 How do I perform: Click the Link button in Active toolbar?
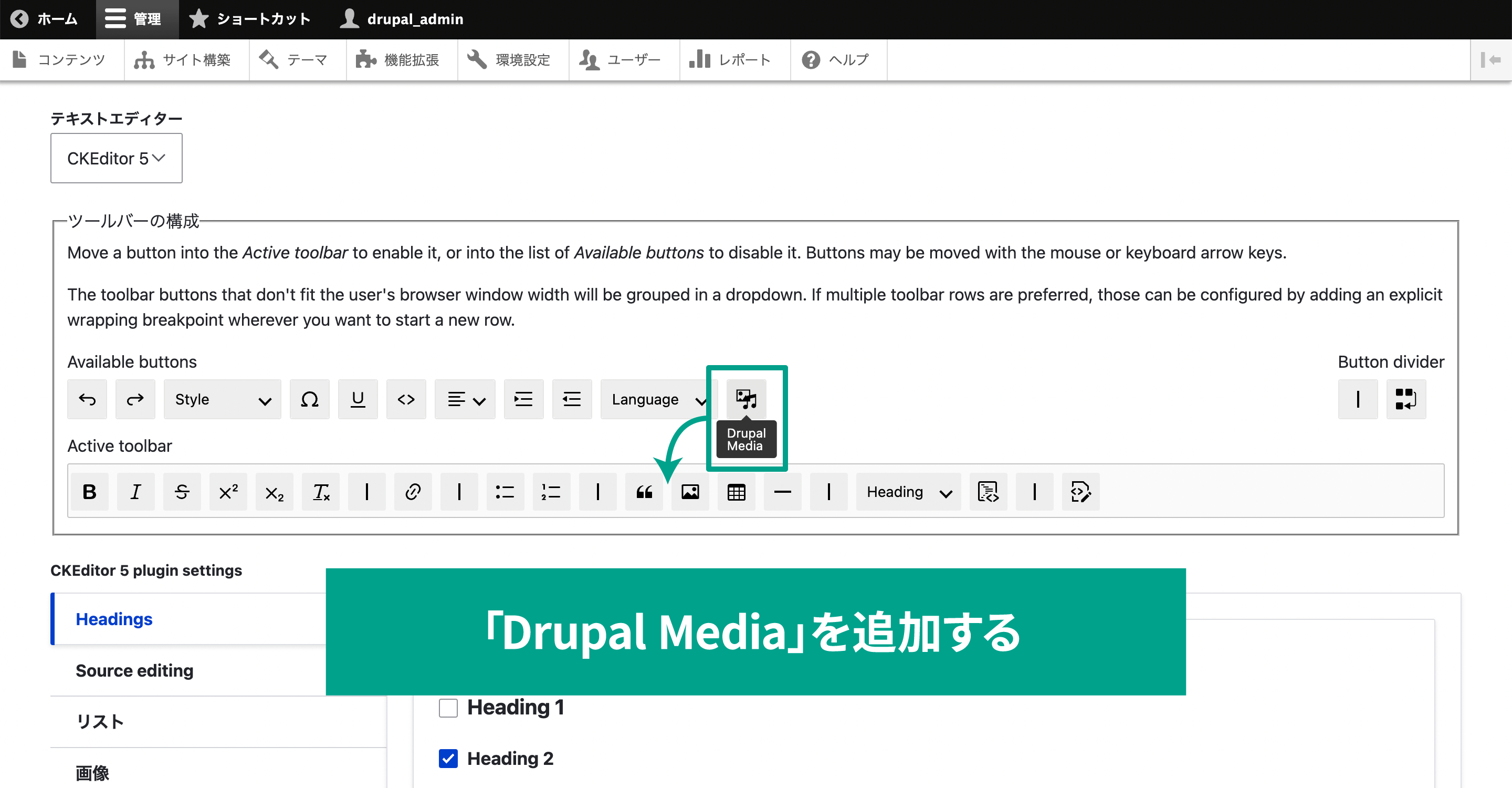click(413, 492)
